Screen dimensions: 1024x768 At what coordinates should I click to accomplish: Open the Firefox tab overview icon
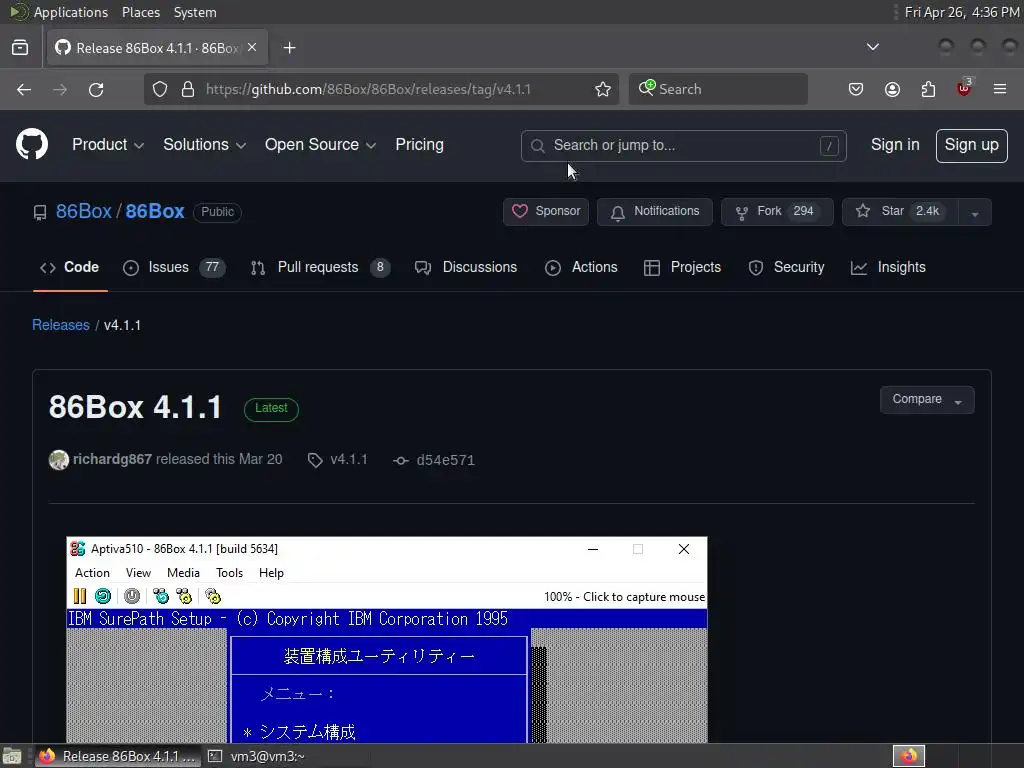point(20,48)
